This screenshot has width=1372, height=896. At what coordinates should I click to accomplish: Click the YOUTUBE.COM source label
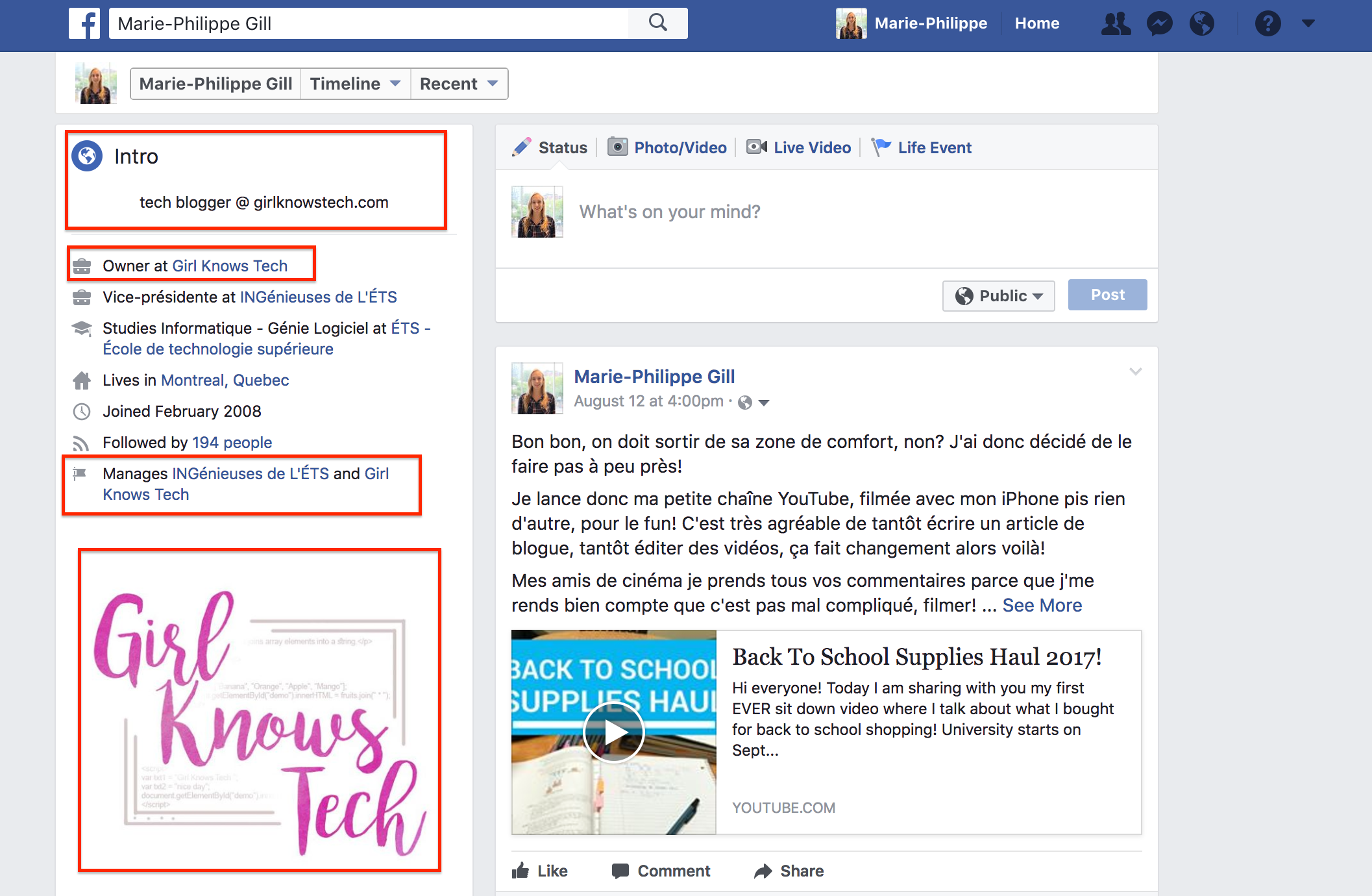[783, 808]
